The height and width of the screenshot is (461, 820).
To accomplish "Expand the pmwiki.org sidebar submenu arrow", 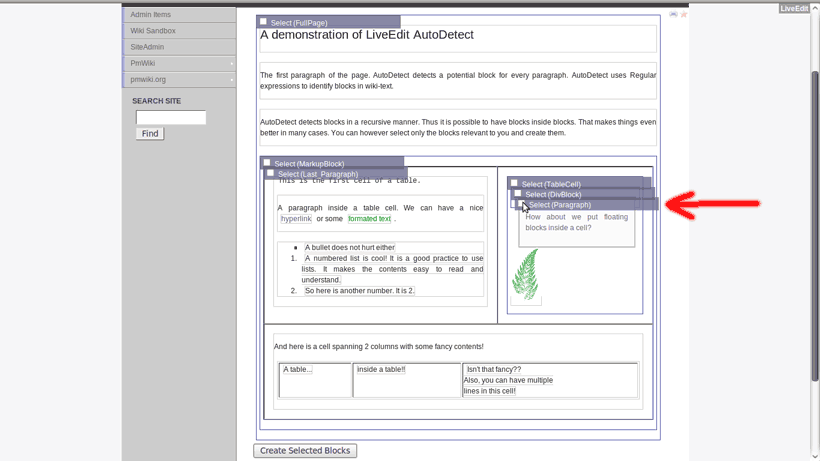I will (x=232, y=80).
